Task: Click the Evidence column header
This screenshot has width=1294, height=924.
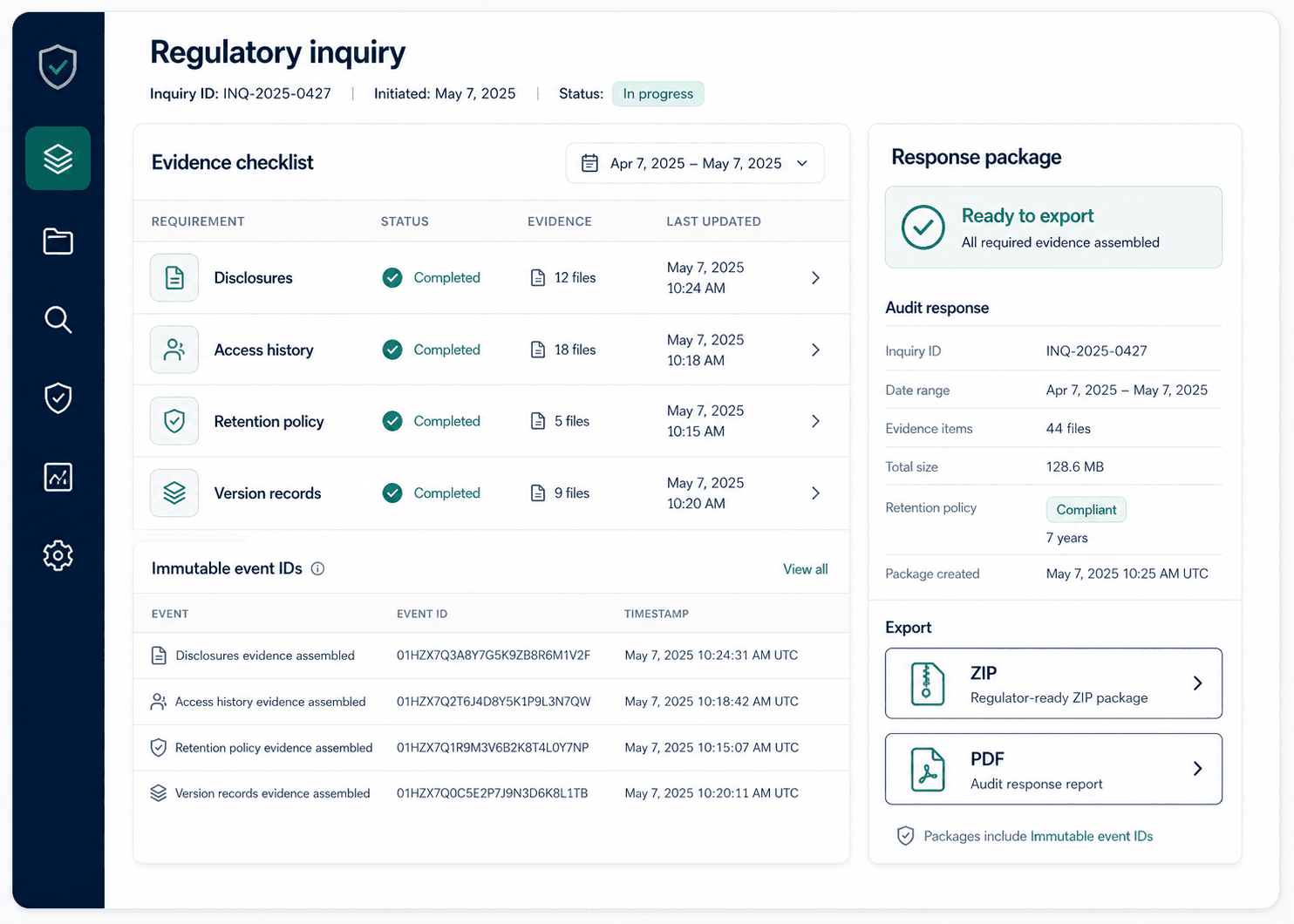Action: point(560,221)
